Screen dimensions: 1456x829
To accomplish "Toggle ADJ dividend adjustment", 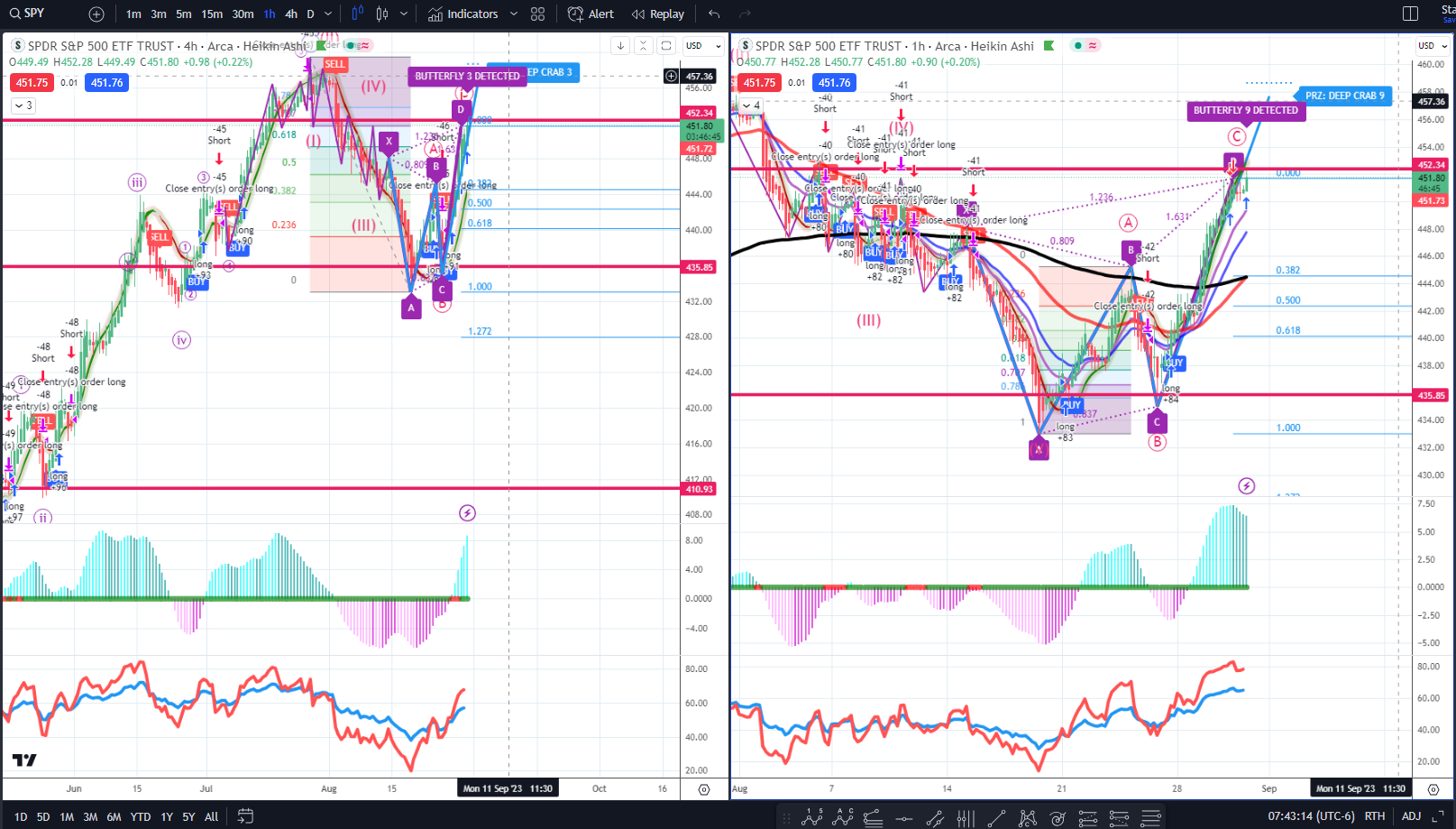I will 1412,816.
